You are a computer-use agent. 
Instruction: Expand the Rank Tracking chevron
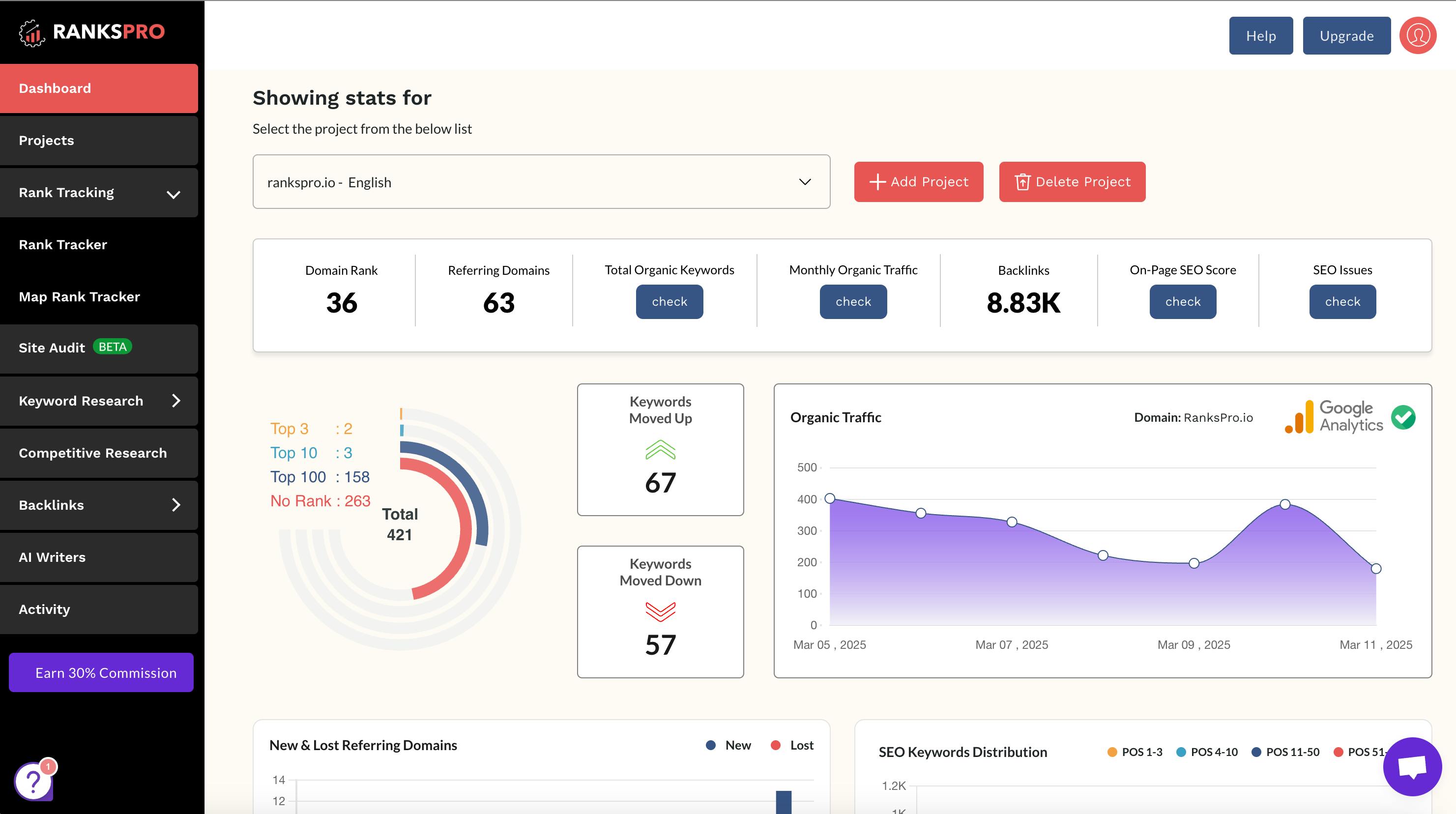[x=174, y=194]
